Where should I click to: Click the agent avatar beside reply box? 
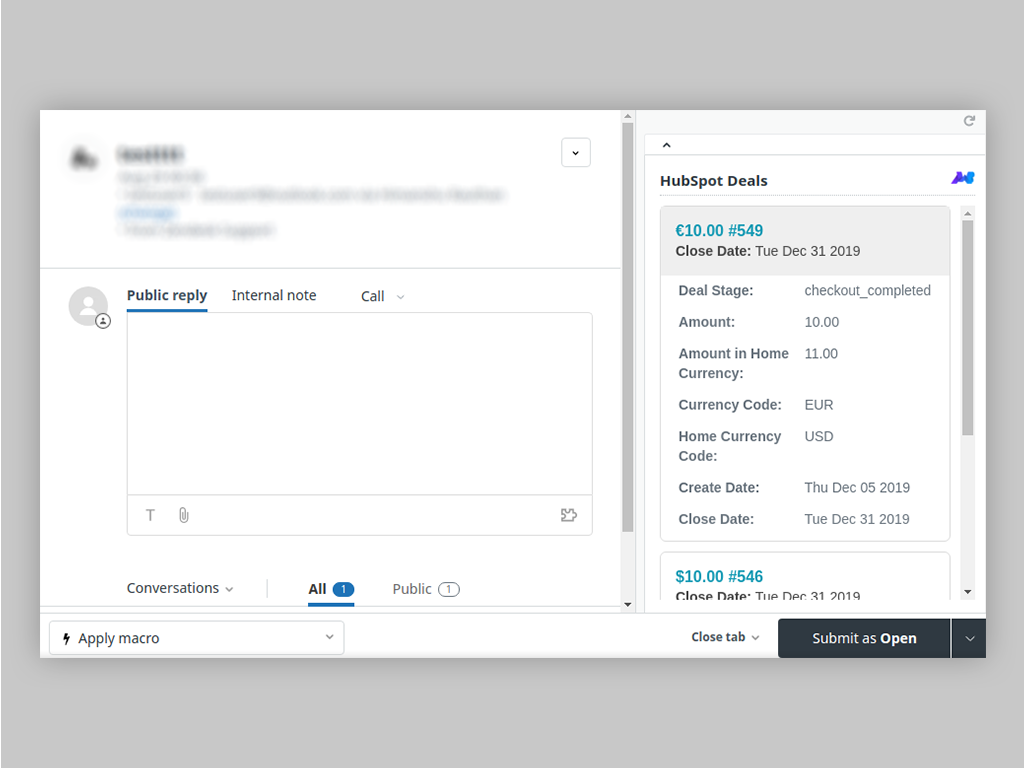[x=88, y=307]
